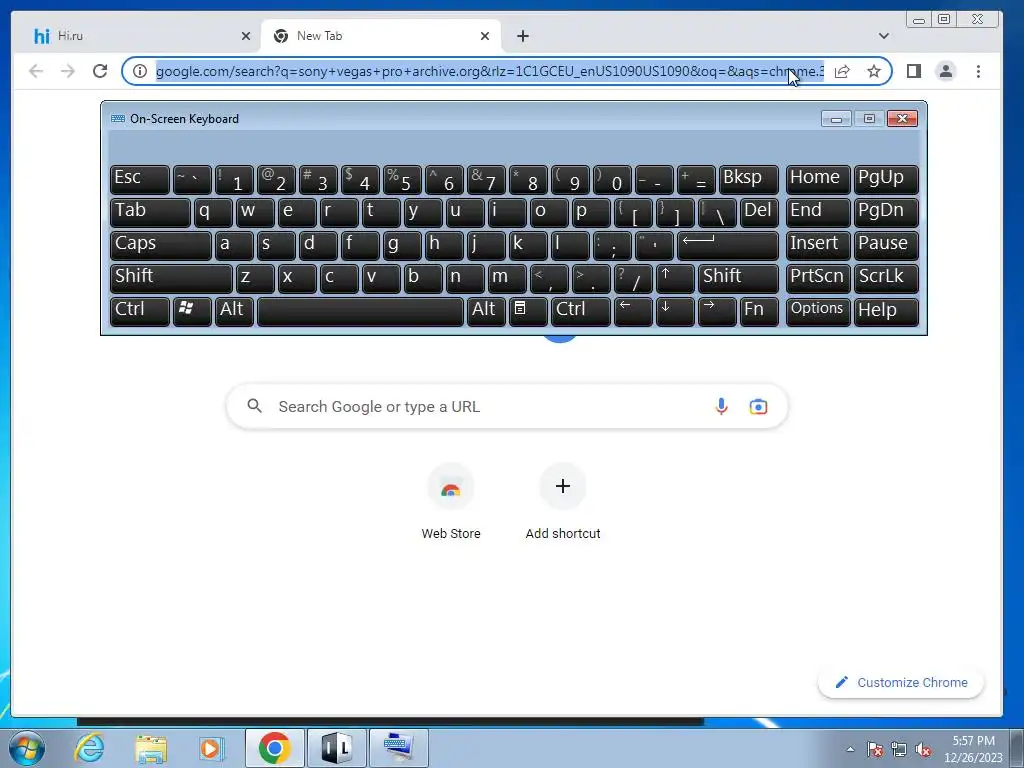Screen dimensions: 1024x768
Task: Click the Windows logo key on keyboard
Action: click(192, 311)
